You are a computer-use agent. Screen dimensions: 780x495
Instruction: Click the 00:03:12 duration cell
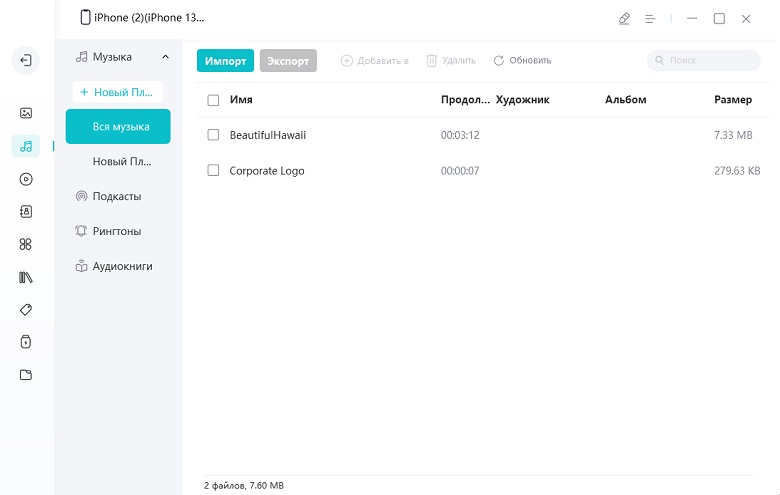(460, 135)
